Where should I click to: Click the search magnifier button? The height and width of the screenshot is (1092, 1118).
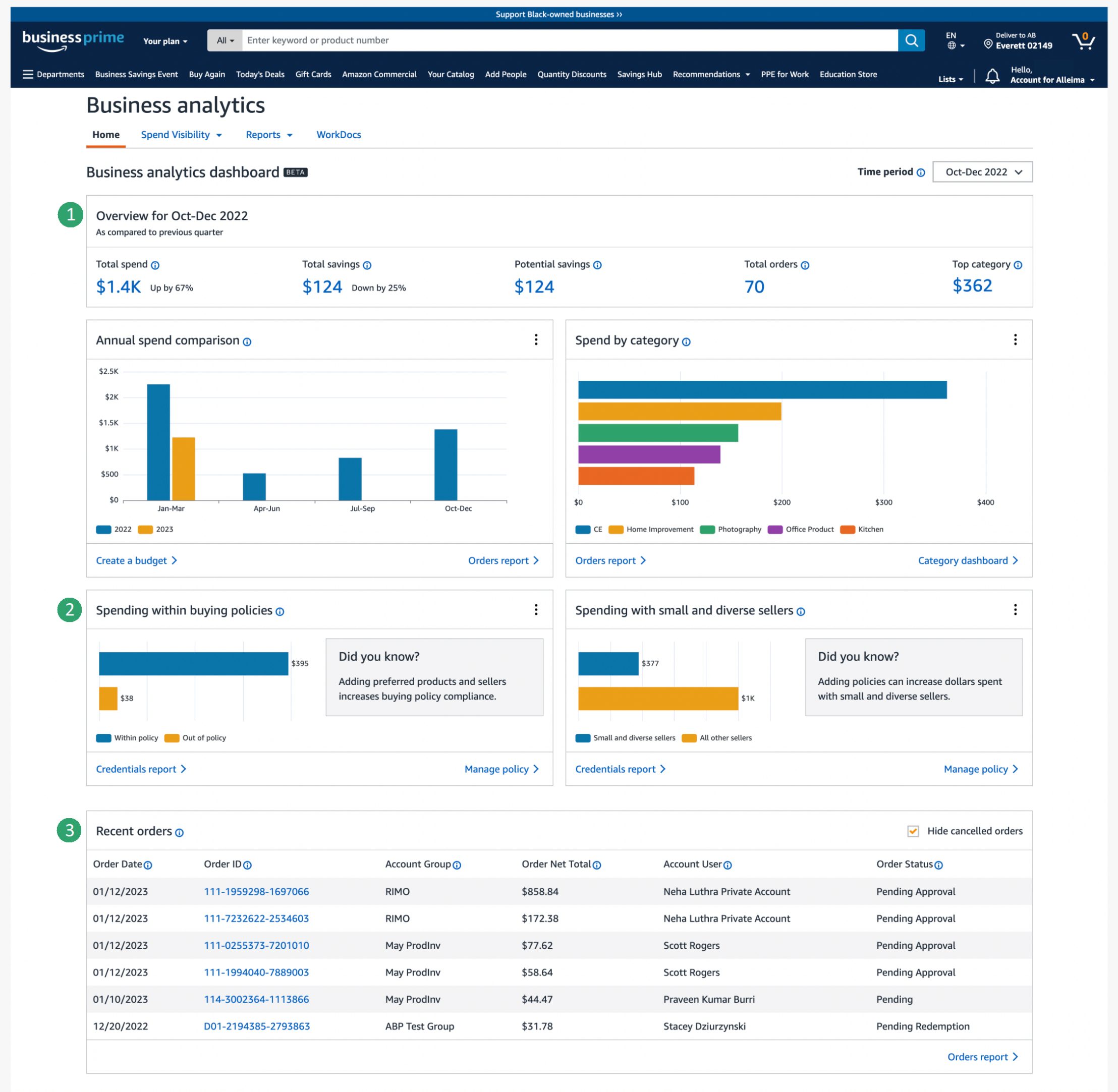(911, 40)
